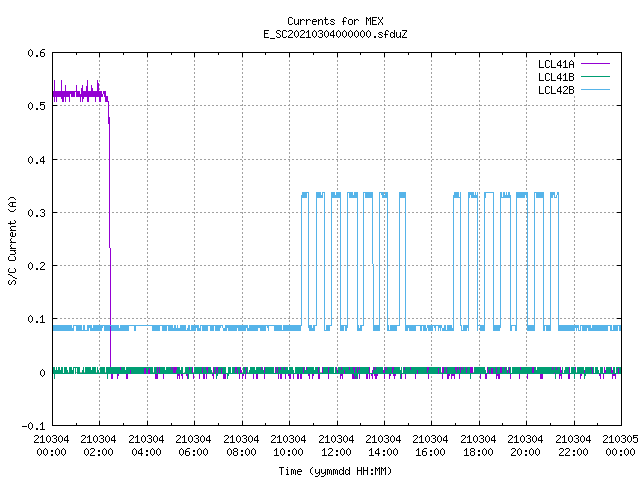The height and width of the screenshot is (480, 640).
Task: Click the x-axis tick 210304 00:00
Action: point(51,446)
